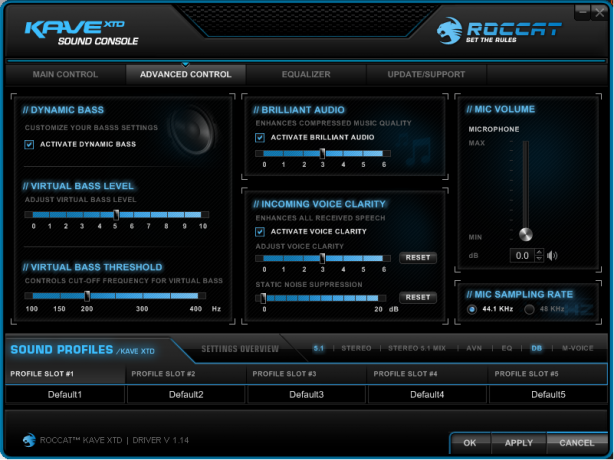Click the EQ indicator in Settings Overview
The width and height of the screenshot is (614, 460).
click(507, 348)
